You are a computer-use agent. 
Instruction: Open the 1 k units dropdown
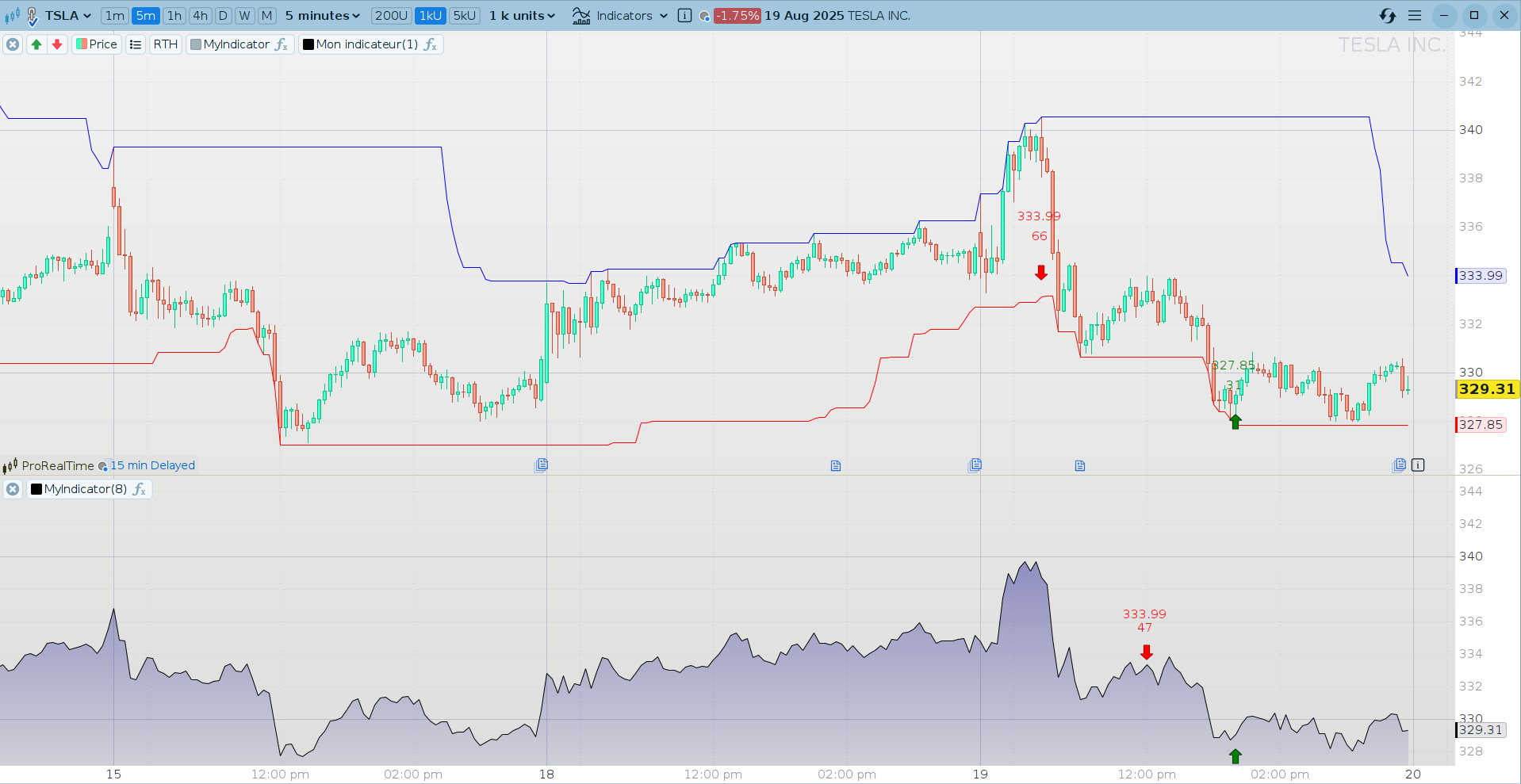point(522,16)
